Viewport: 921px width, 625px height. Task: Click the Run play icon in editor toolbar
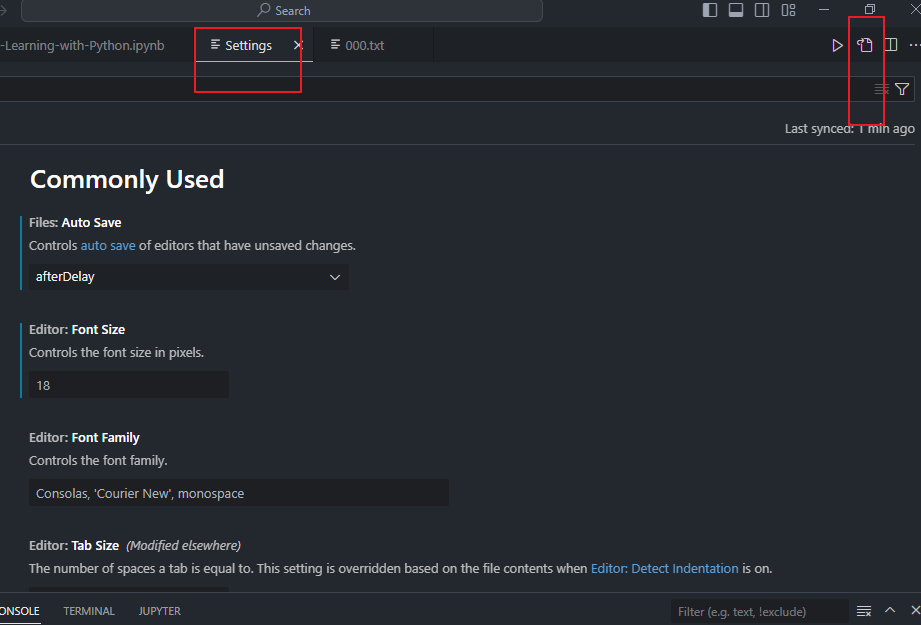[x=838, y=45]
